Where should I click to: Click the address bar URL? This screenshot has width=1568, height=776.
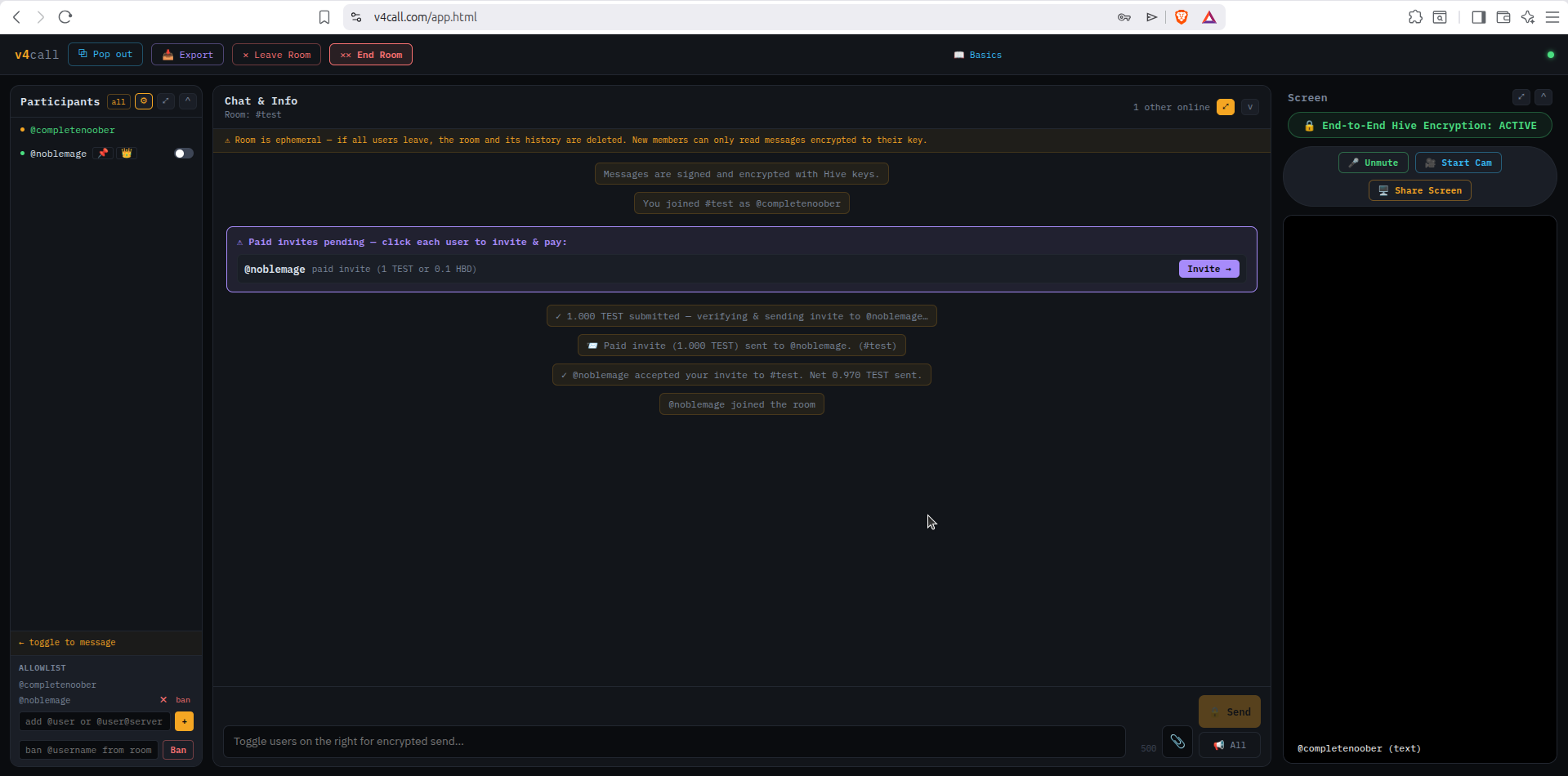425,17
